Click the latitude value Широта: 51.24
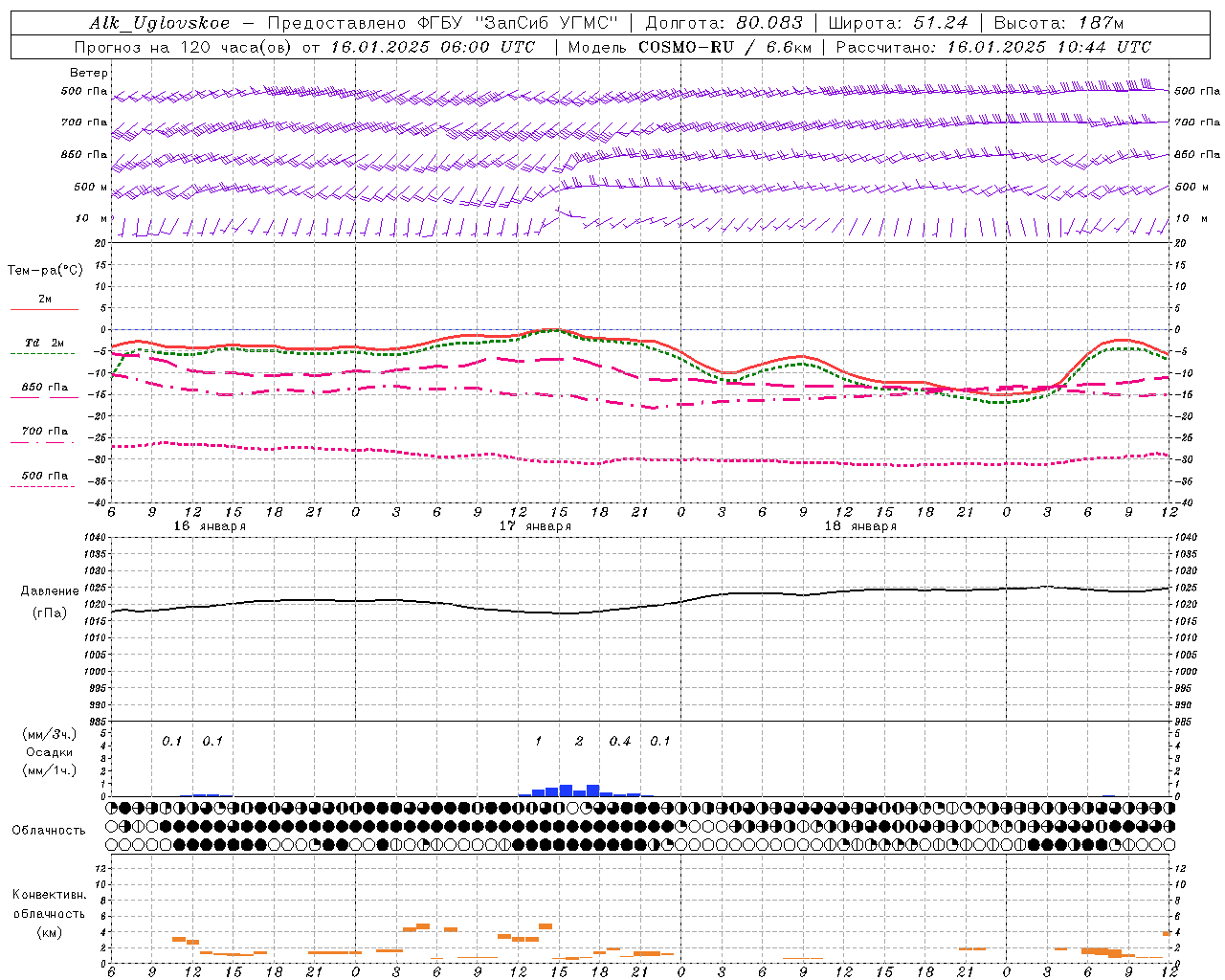Screen dimensions: 1225x980 [x=898, y=23]
